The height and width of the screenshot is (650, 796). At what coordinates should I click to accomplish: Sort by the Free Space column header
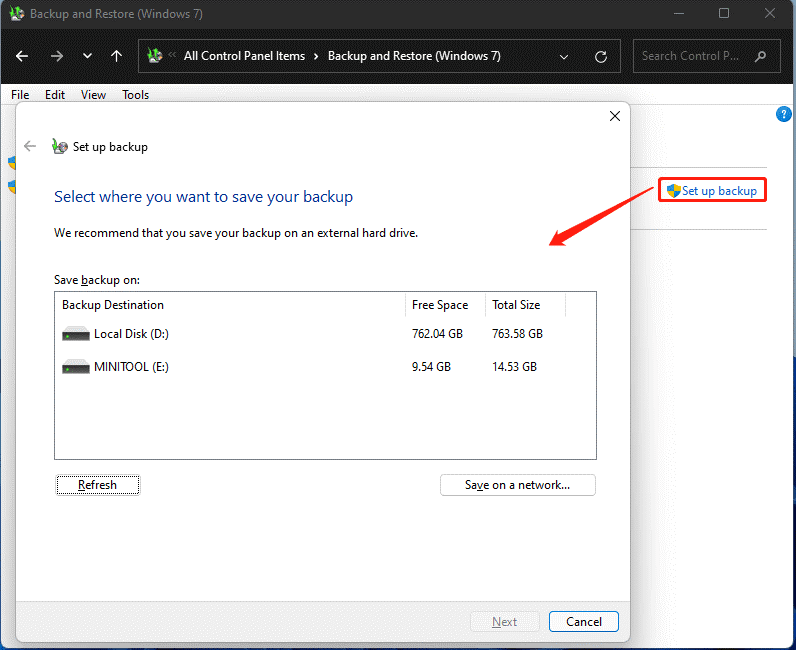click(x=440, y=305)
